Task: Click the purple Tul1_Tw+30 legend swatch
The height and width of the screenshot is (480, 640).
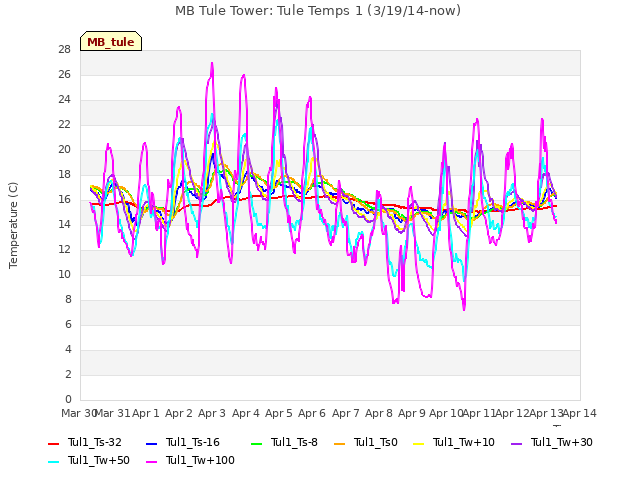Action: 517,443
